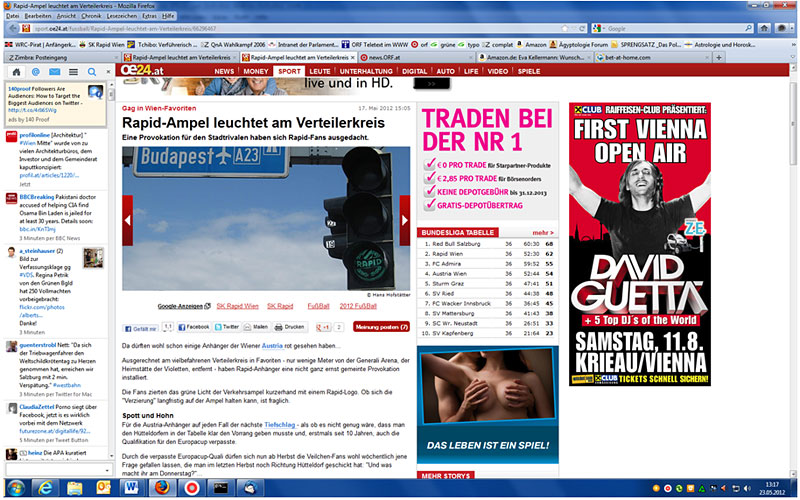Launch Internet Explorer from taskbar
This screenshot has height=500, width=800.
[x=45, y=488]
